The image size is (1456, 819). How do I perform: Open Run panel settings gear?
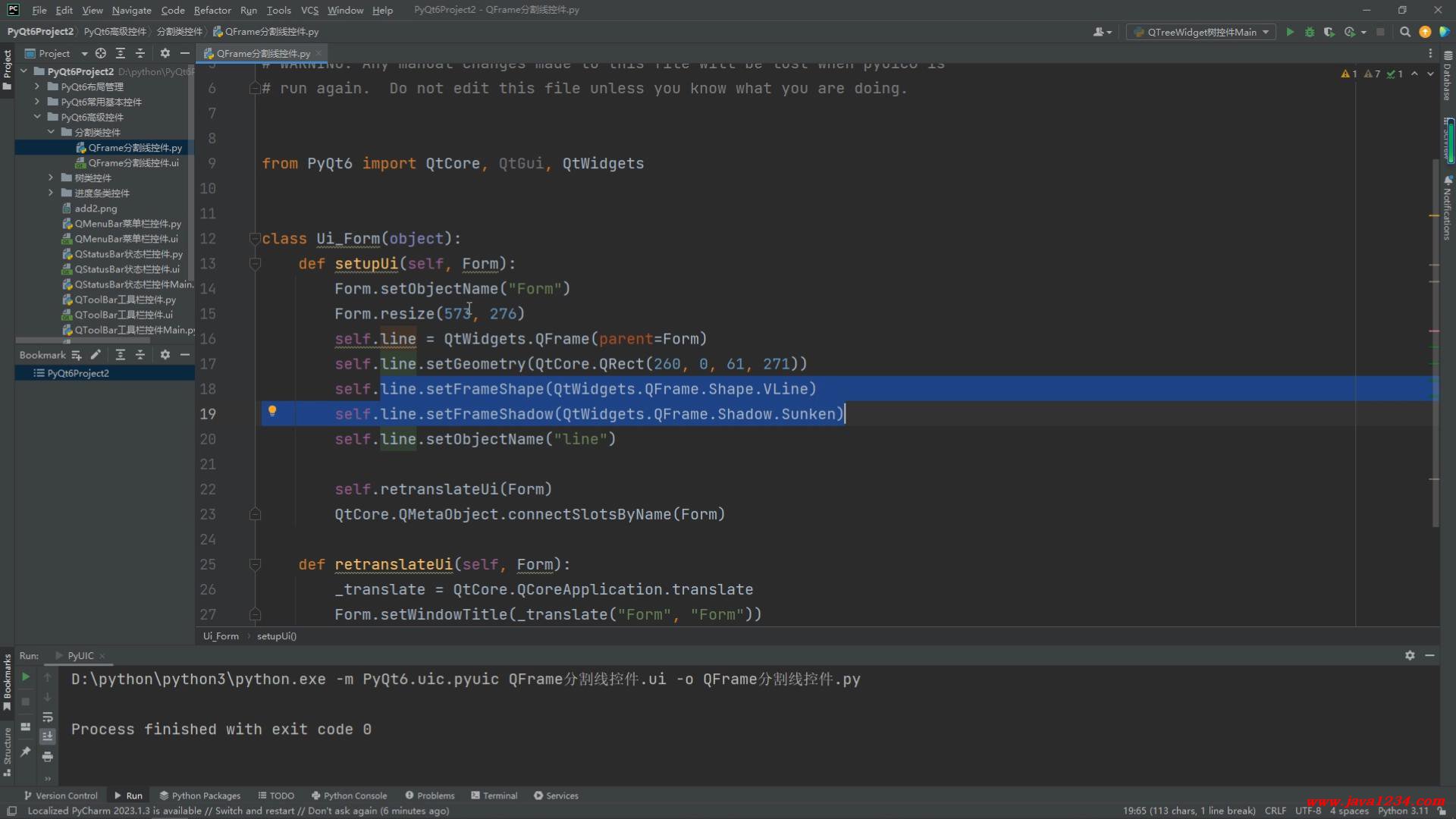click(x=1410, y=655)
